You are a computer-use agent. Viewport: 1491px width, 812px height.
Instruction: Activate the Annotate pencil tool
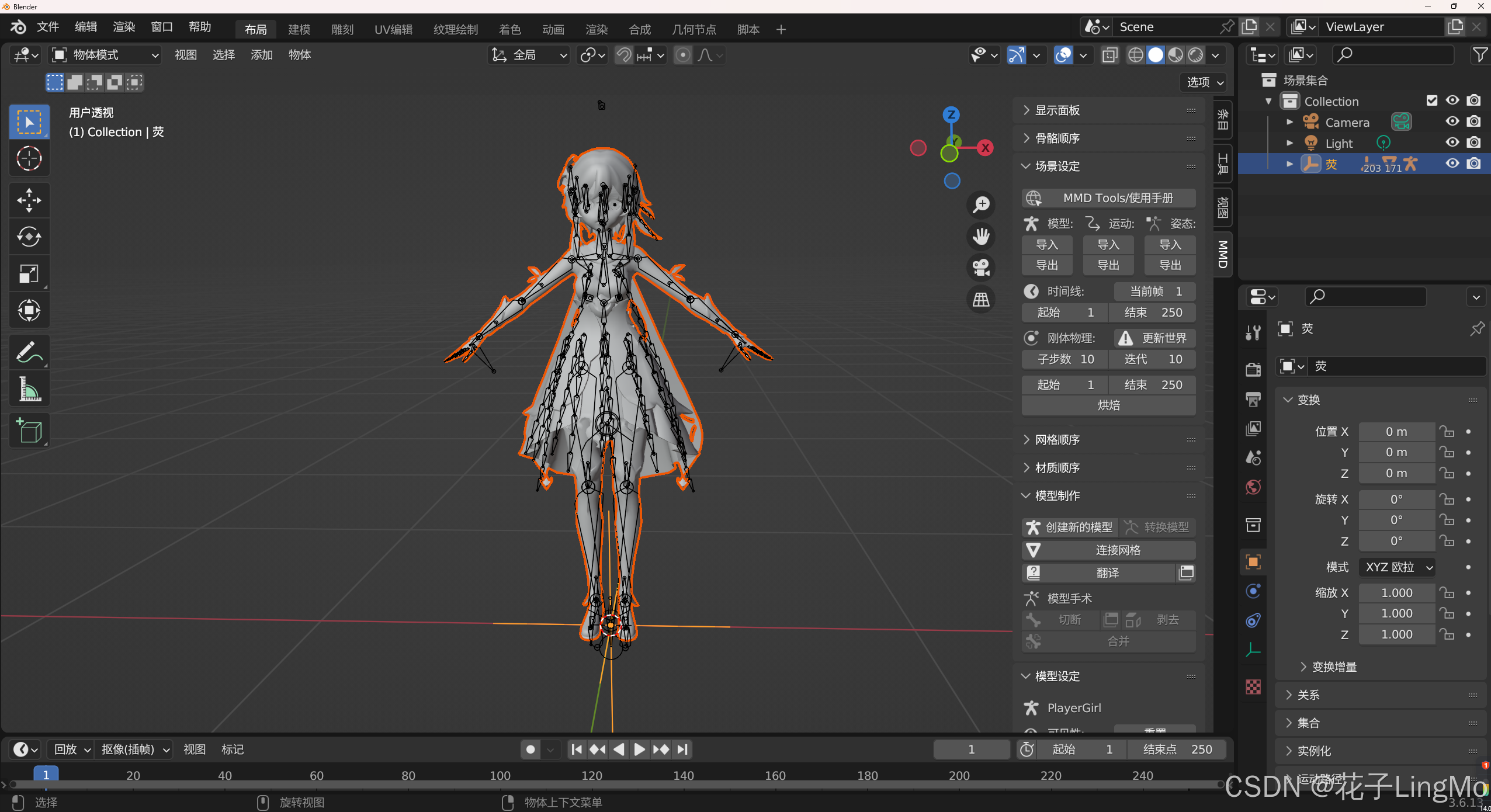coord(29,352)
